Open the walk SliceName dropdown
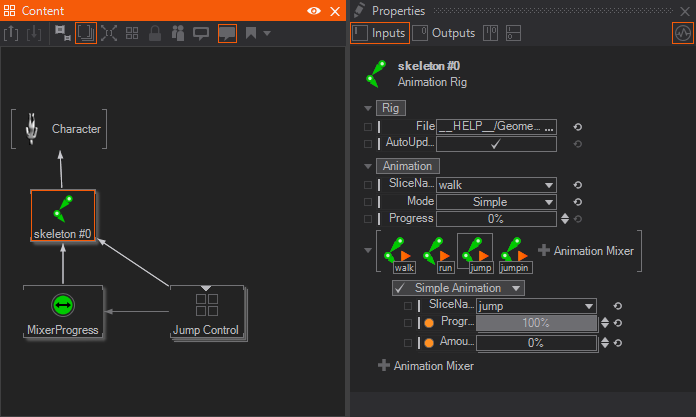Viewport: 696px width, 417px height. coord(496,185)
